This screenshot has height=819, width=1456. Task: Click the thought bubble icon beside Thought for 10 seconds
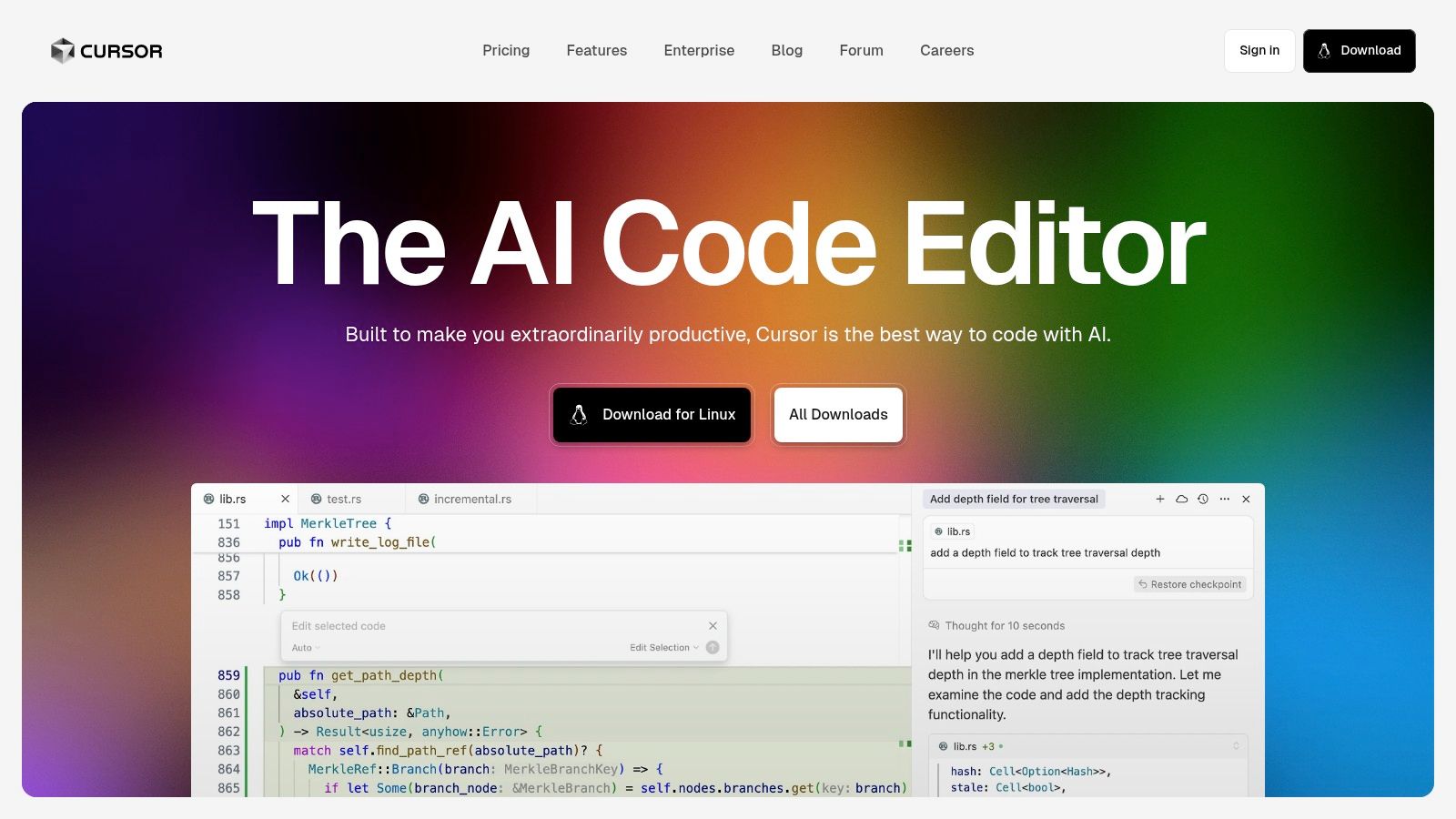coord(934,625)
